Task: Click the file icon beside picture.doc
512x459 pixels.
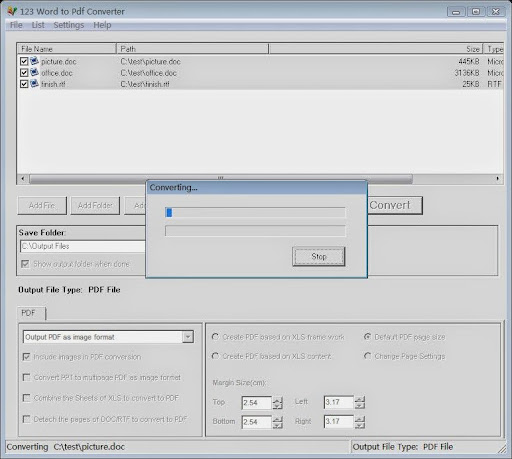Action: (x=34, y=61)
